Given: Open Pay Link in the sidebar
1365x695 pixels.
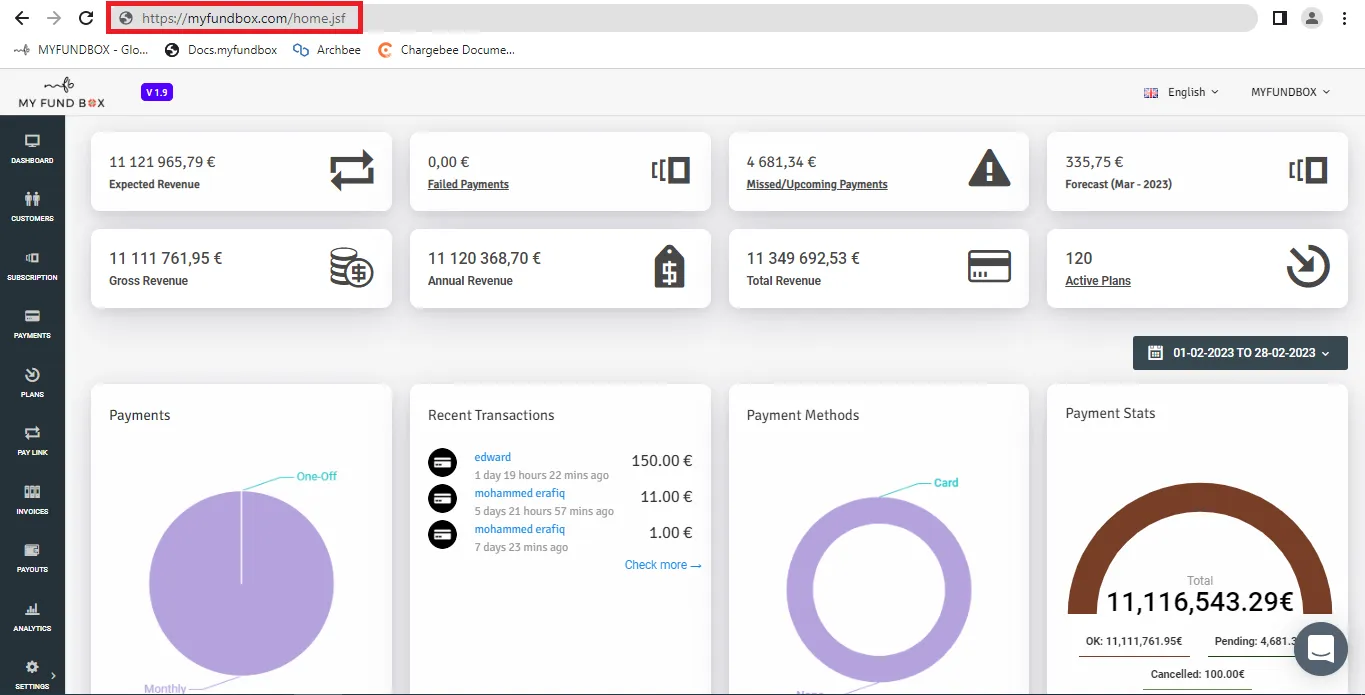Looking at the screenshot, I should click(x=32, y=440).
